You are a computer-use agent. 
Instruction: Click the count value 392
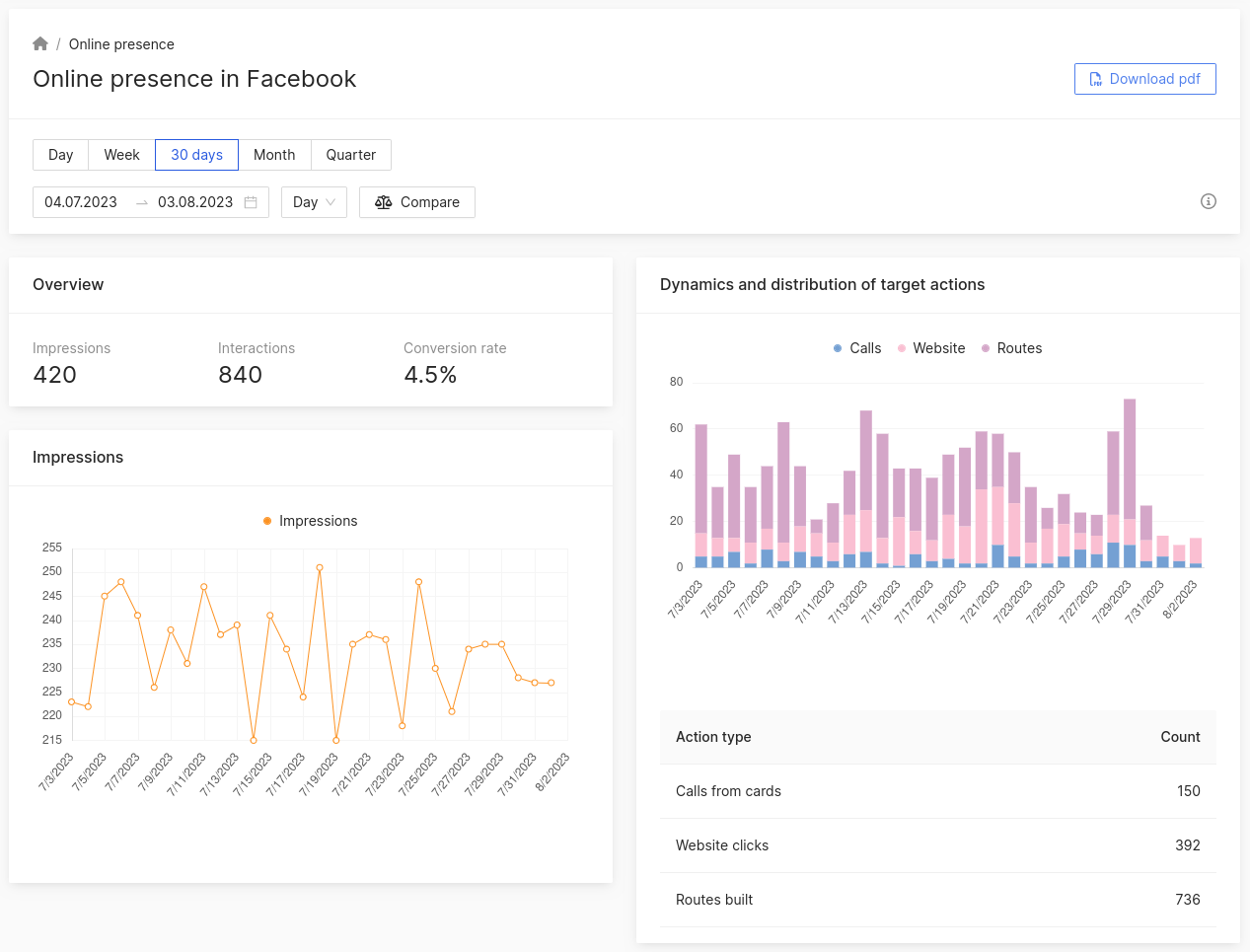tap(1188, 845)
